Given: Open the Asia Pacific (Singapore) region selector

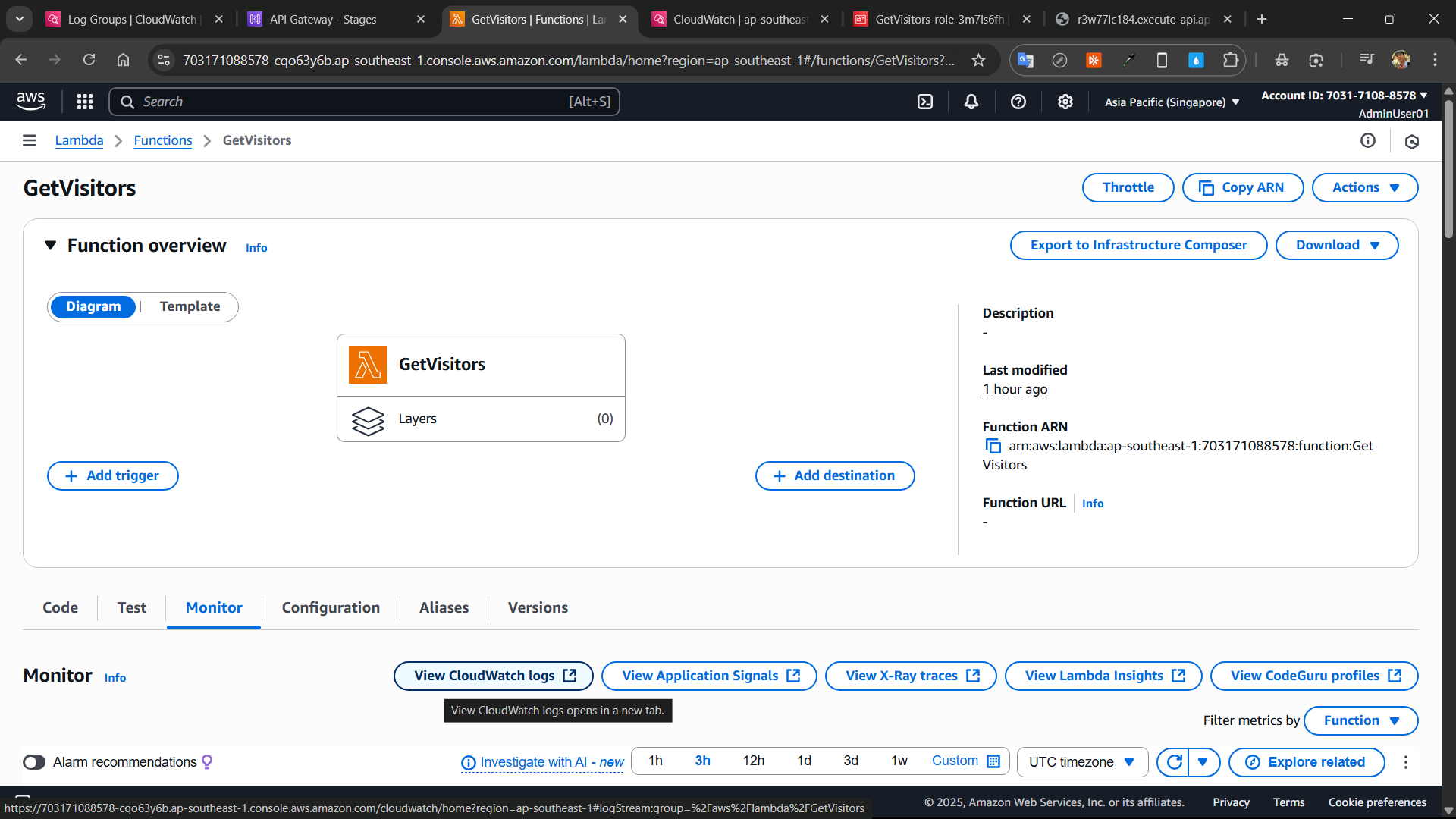Looking at the screenshot, I should pos(1172,102).
